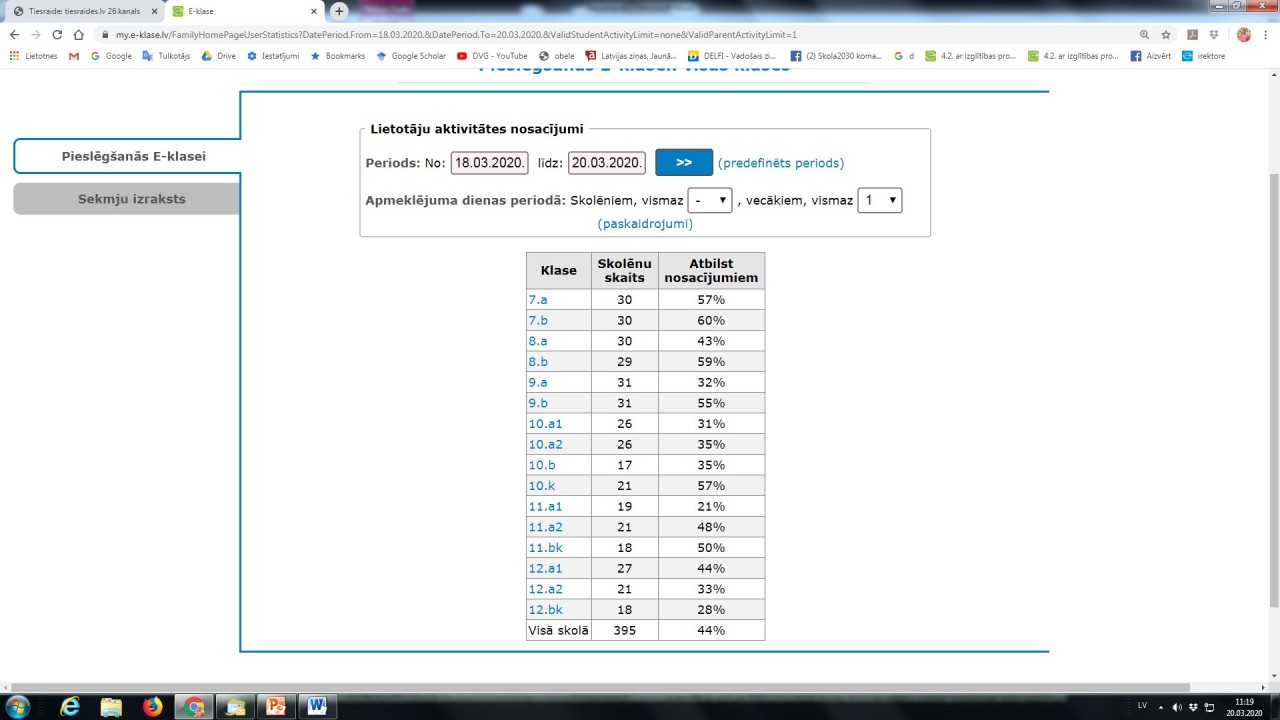Switch to the Tiesraide browser tab
Image resolution: width=1280 pixels, height=720 pixels.
(x=80, y=11)
